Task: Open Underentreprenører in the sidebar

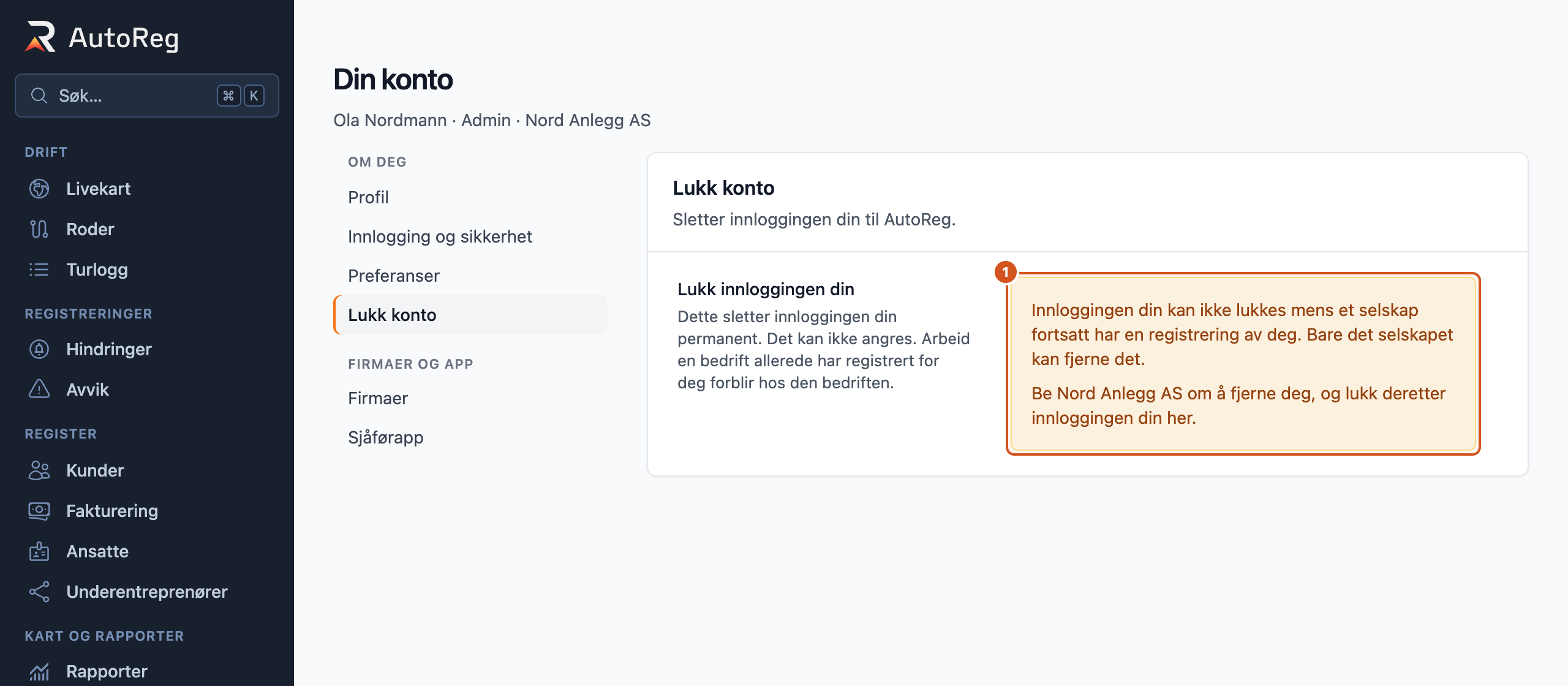Action: (147, 592)
